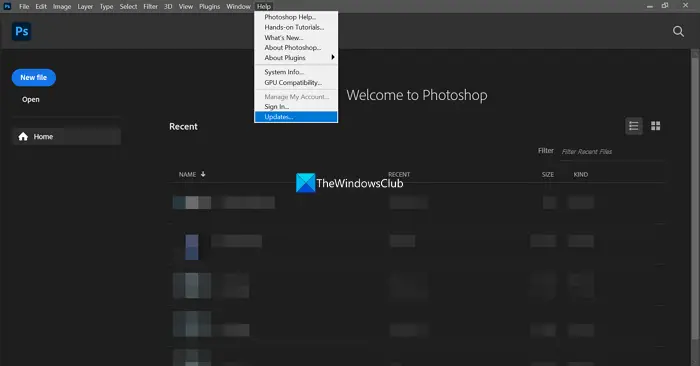Click into Filter Recent Files field
This screenshot has height=366, width=700.
(612, 152)
